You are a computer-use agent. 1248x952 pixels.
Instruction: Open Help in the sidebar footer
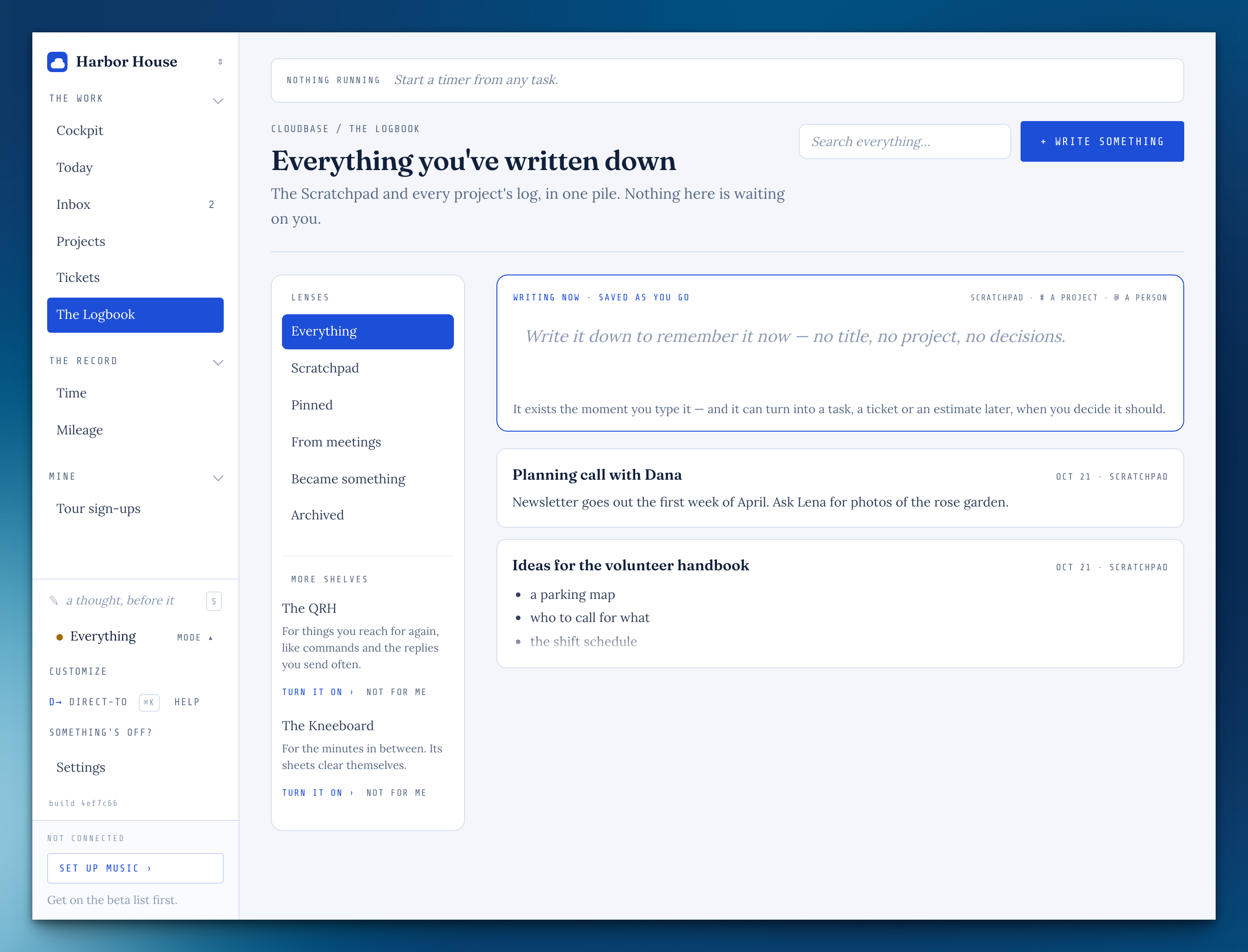point(187,702)
